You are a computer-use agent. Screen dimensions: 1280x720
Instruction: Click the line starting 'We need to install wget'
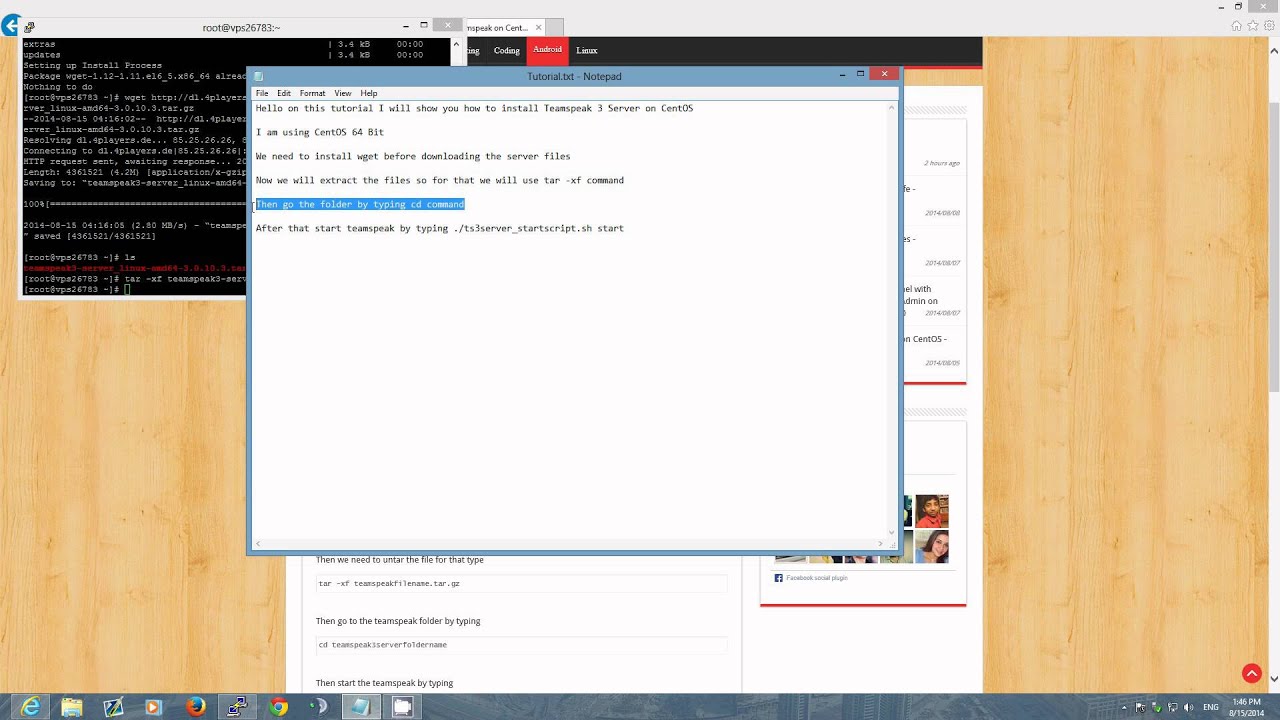[413, 156]
